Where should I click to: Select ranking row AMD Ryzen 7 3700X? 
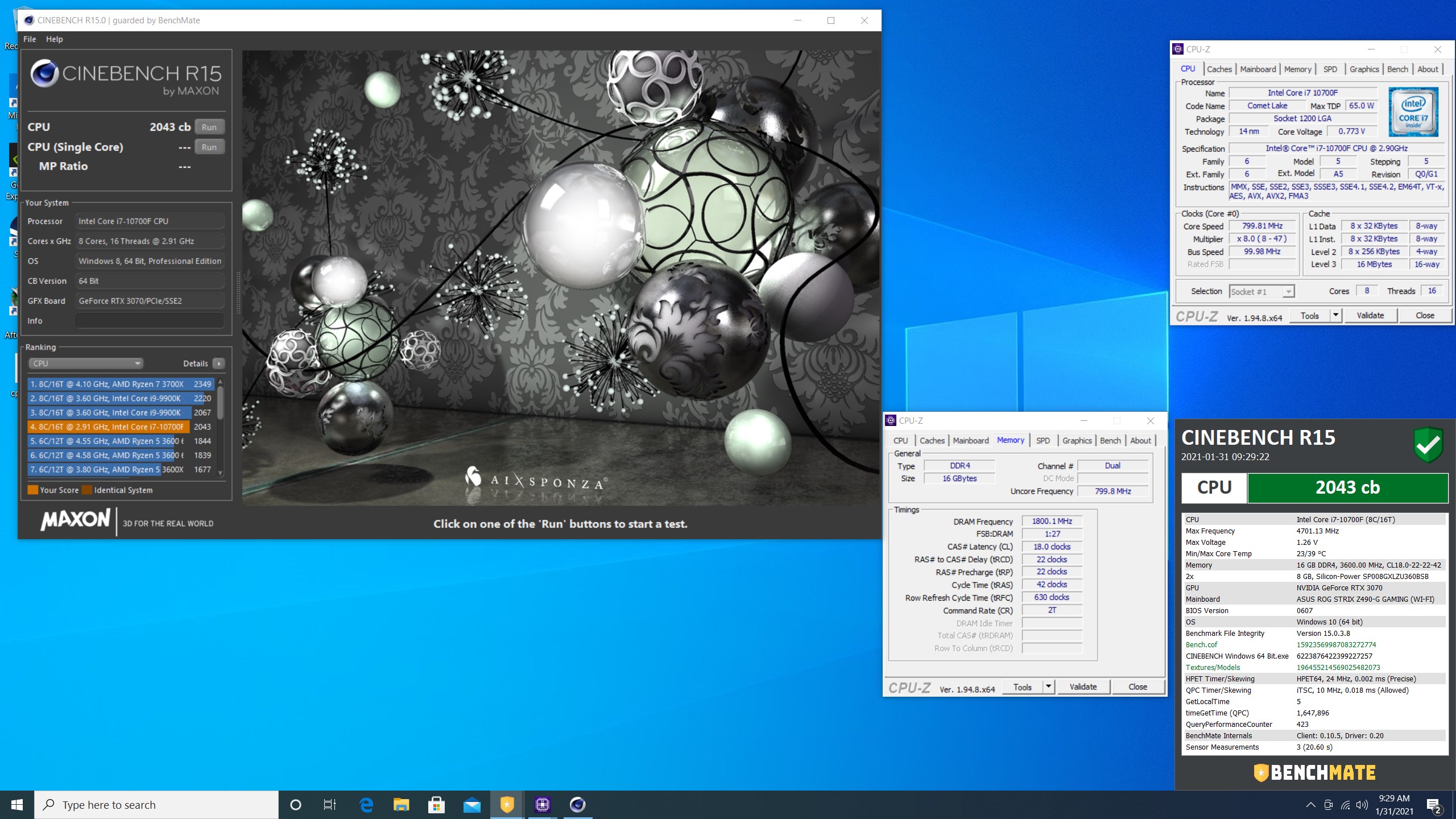tap(121, 384)
